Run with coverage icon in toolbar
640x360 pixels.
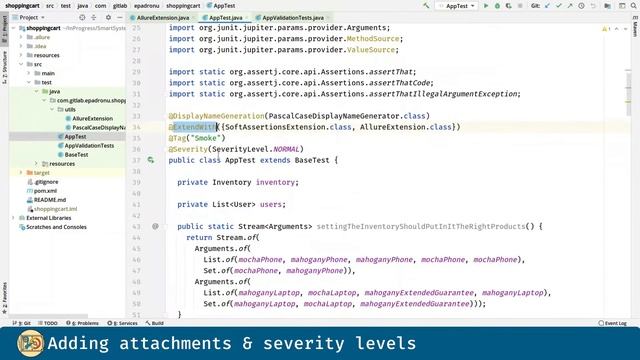click(x=509, y=6)
